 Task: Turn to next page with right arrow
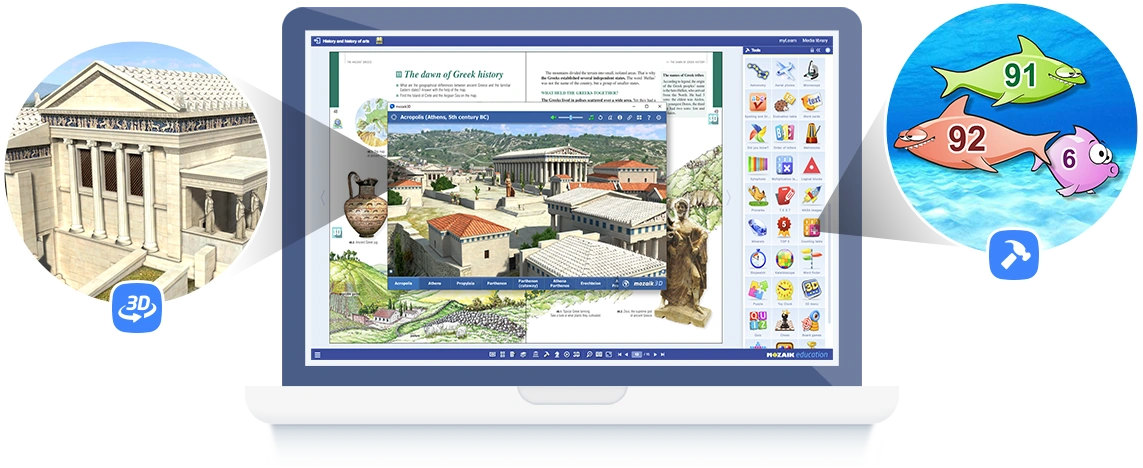[x=727, y=197]
